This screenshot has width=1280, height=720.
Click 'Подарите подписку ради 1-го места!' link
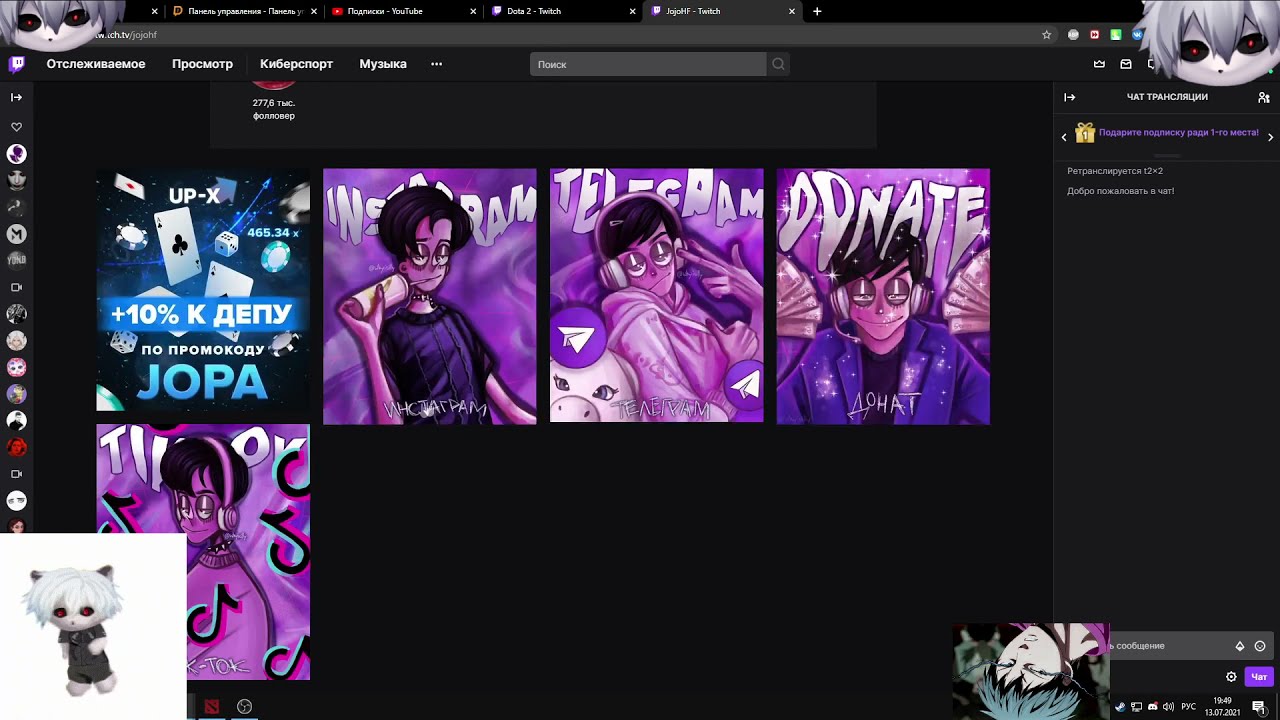click(x=1179, y=133)
